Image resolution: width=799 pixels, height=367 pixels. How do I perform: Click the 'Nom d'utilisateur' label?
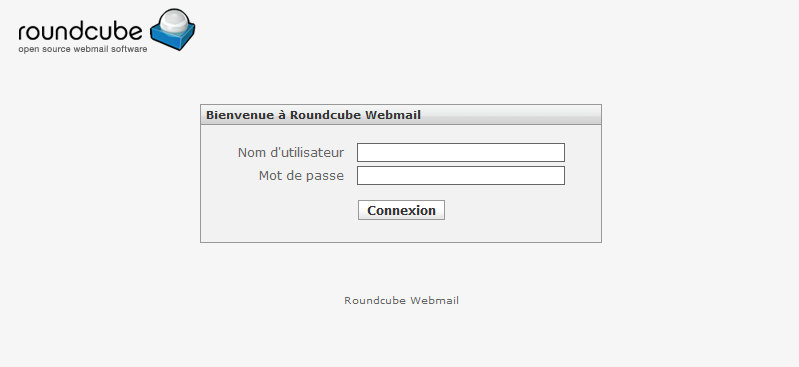point(290,152)
